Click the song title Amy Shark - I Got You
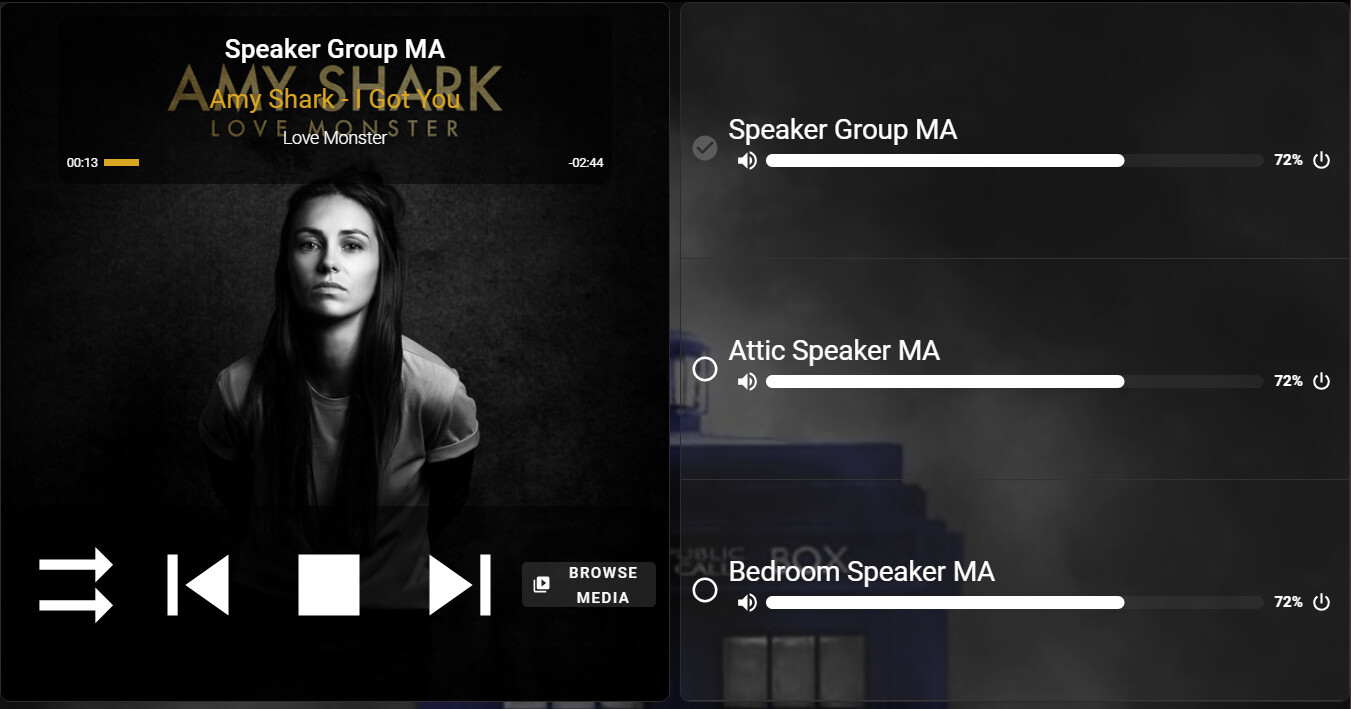 [335, 99]
